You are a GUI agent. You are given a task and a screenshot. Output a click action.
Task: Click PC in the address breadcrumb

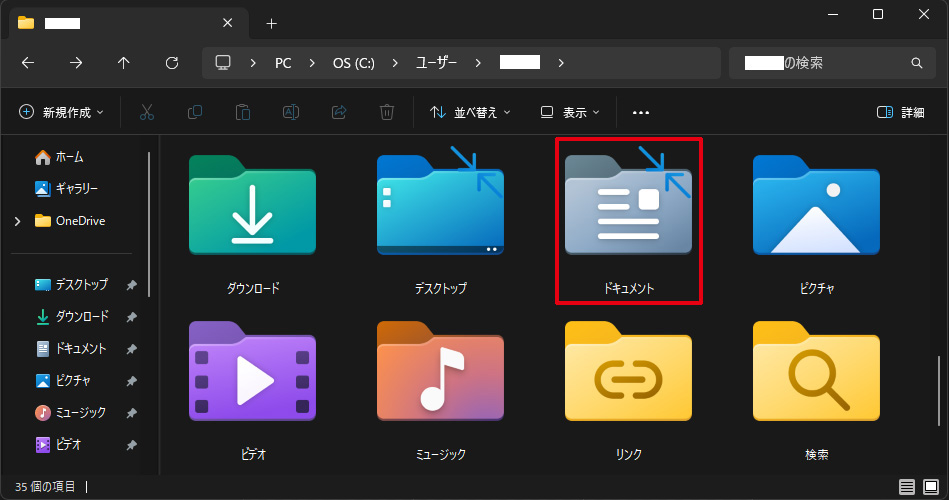tap(283, 63)
